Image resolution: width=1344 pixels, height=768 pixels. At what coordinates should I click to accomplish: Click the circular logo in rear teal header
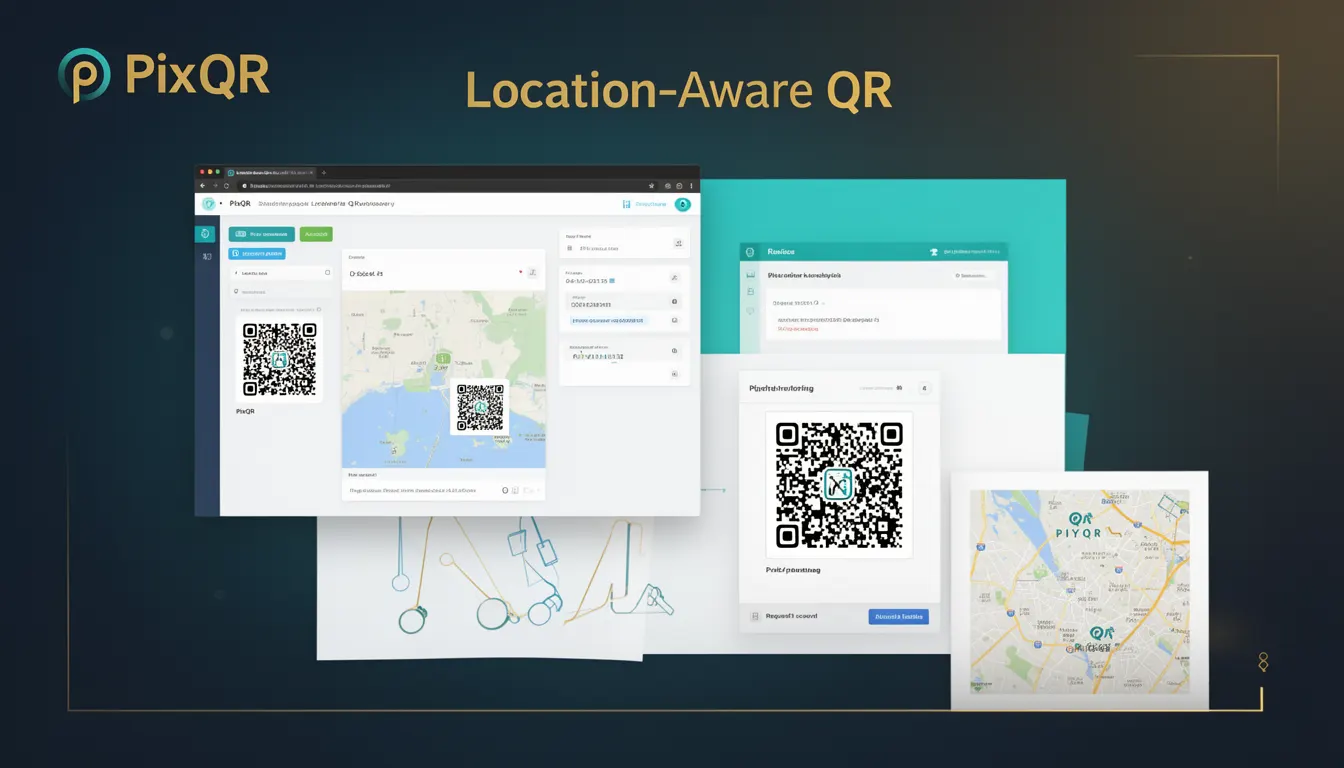pos(749,253)
